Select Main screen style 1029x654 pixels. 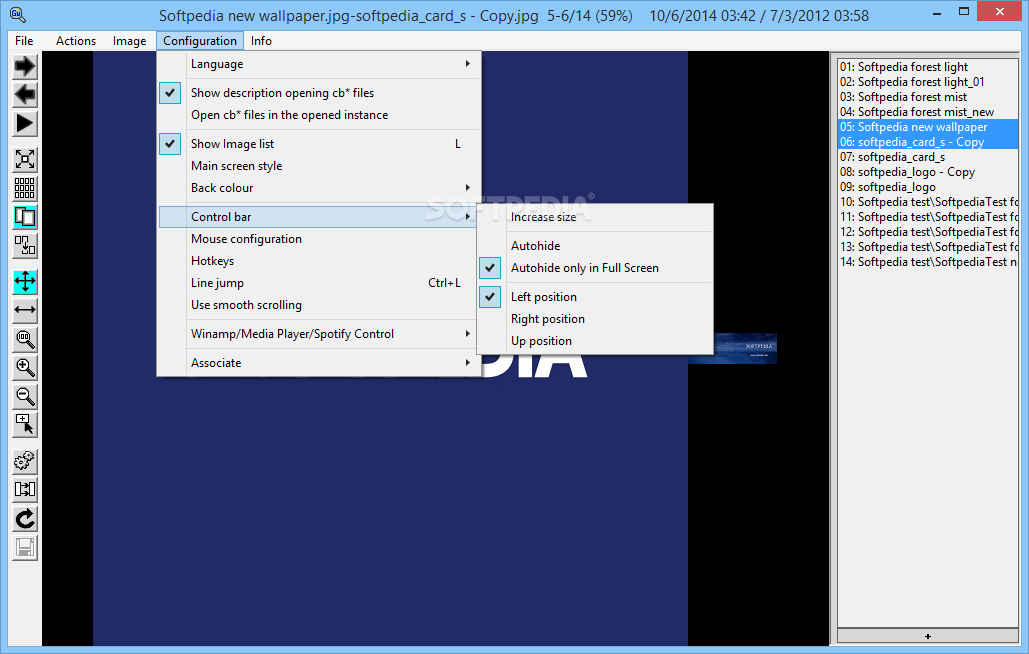coord(319,166)
